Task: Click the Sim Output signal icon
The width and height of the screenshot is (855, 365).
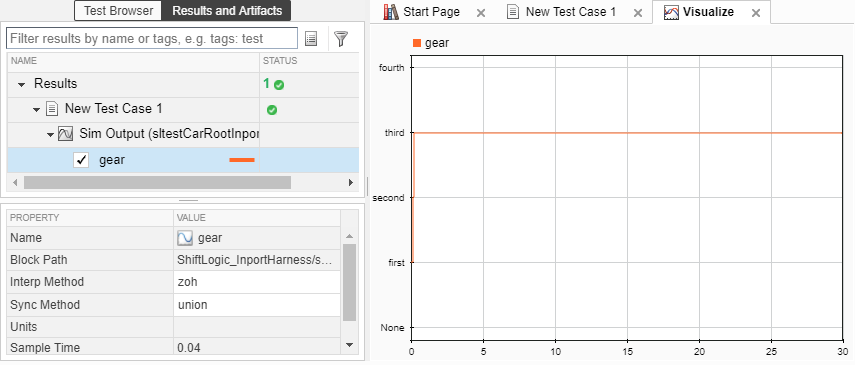Action: coord(66,134)
